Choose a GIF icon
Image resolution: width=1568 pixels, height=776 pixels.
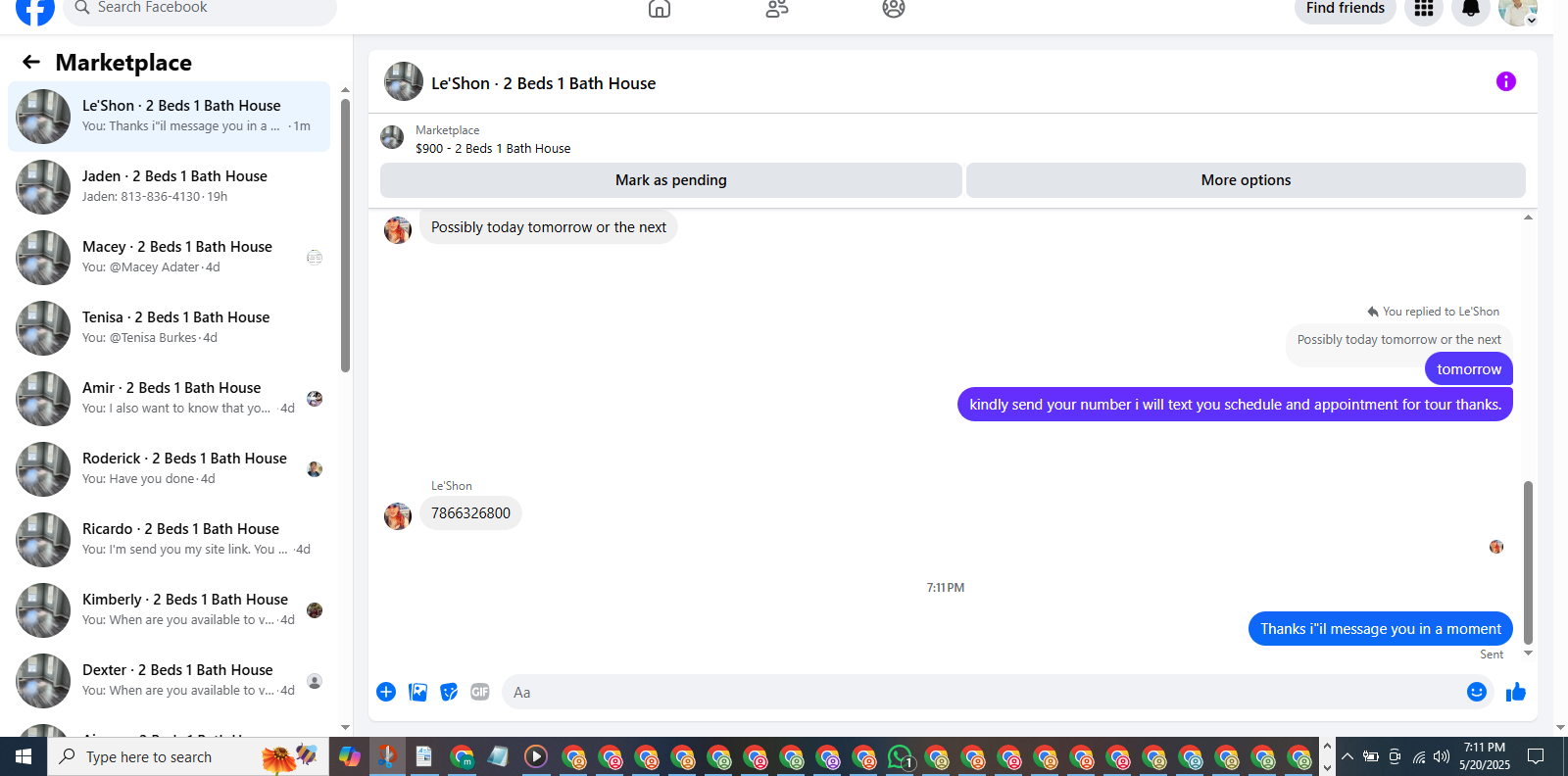(x=480, y=692)
